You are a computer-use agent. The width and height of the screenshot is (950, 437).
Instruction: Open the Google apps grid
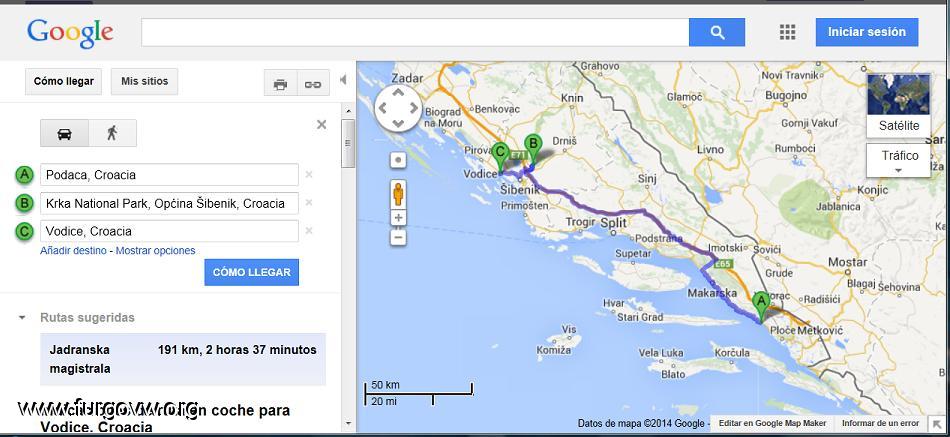pyautogui.click(x=787, y=32)
